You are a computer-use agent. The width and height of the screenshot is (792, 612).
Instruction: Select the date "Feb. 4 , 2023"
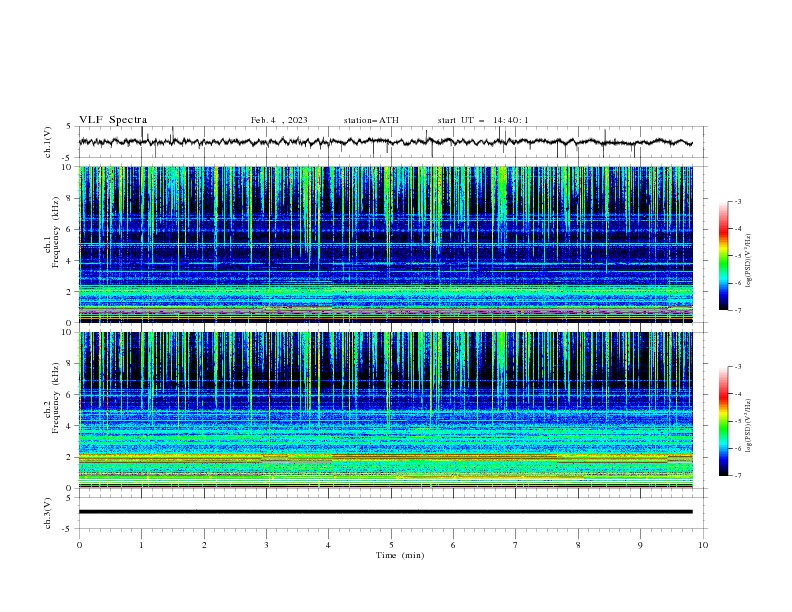pos(279,120)
